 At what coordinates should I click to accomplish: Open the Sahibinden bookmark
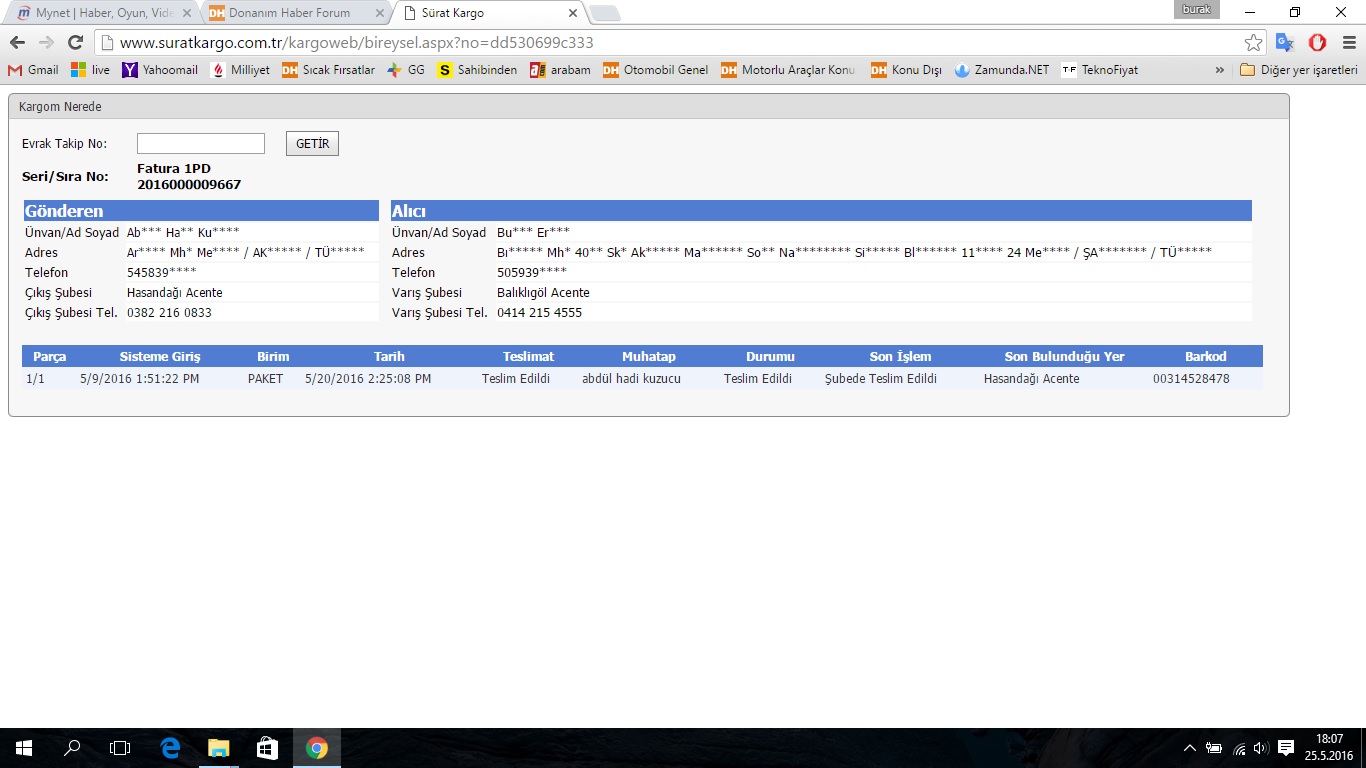pyautogui.click(x=477, y=70)
